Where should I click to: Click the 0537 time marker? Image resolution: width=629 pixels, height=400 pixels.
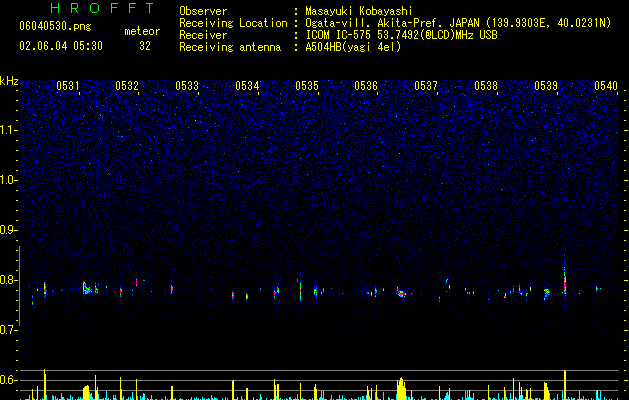pyautogui.click(x=426, y=86)
